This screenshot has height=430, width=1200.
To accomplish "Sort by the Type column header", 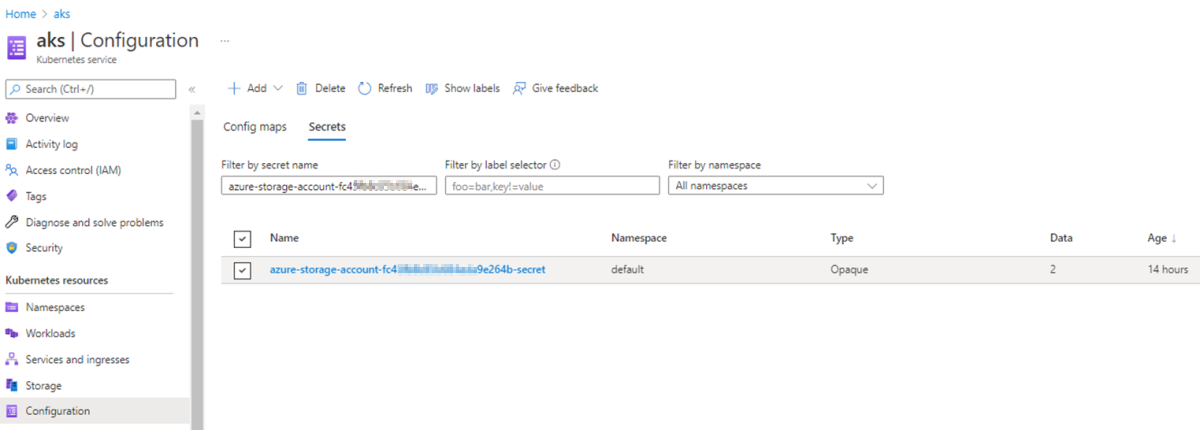I will point(841,238).
